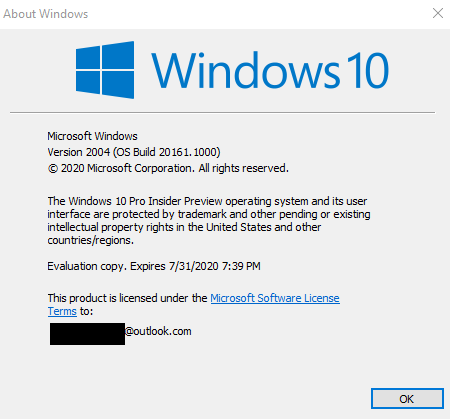Click the Windows 10 wordmark
Image resolution: width=450 pixels, height=419 pixels.
tap(270, 70)
